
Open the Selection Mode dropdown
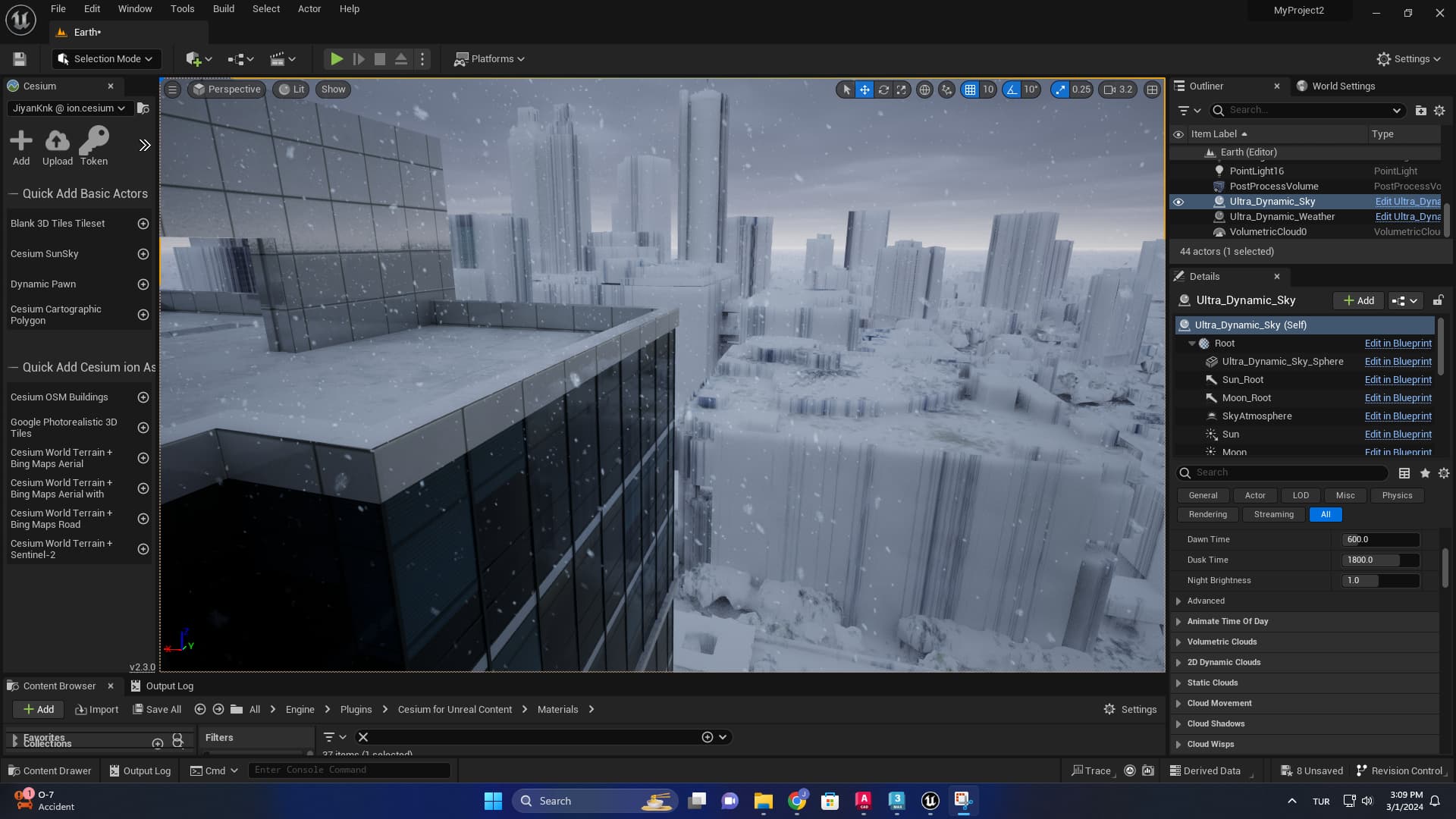106,59
